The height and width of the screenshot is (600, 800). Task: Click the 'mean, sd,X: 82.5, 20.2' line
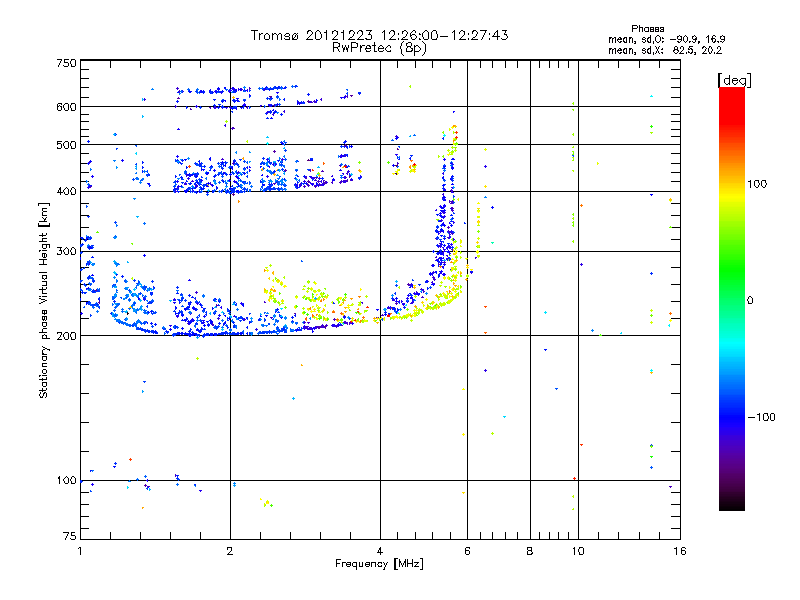coord(665,50)
